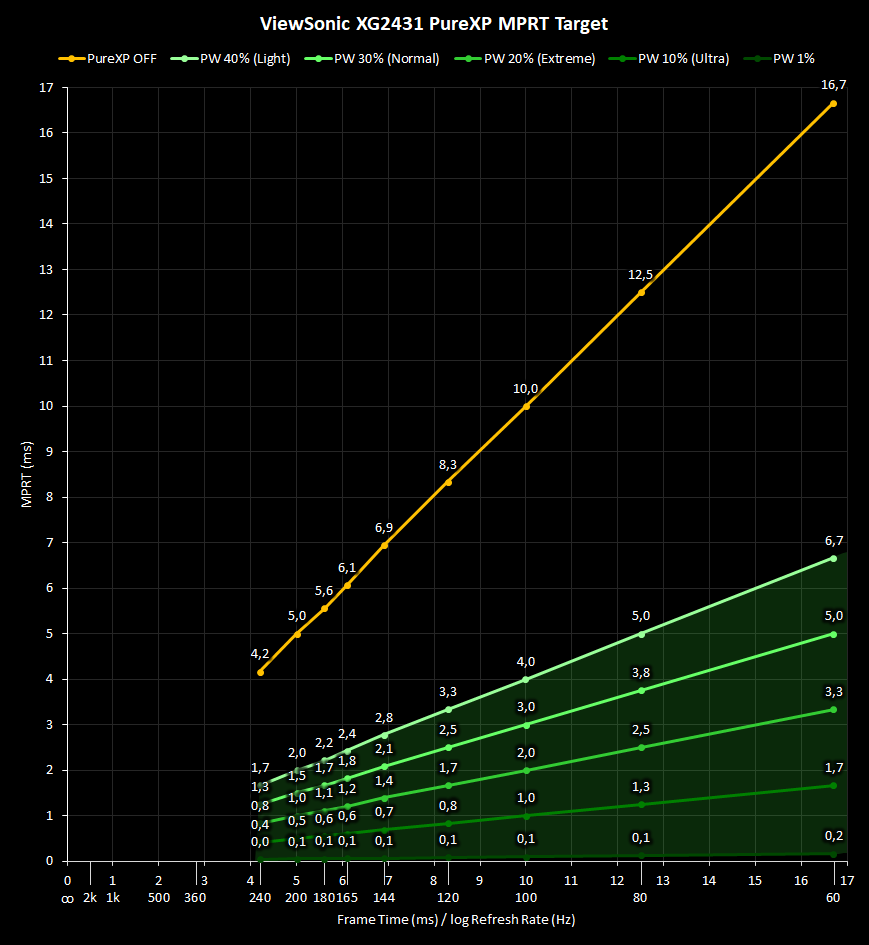The image size is (869, 945).
Task: Click the 10,0 orange data point at 100 Hz
Action: pyautogui.click(x=526, y=406)
